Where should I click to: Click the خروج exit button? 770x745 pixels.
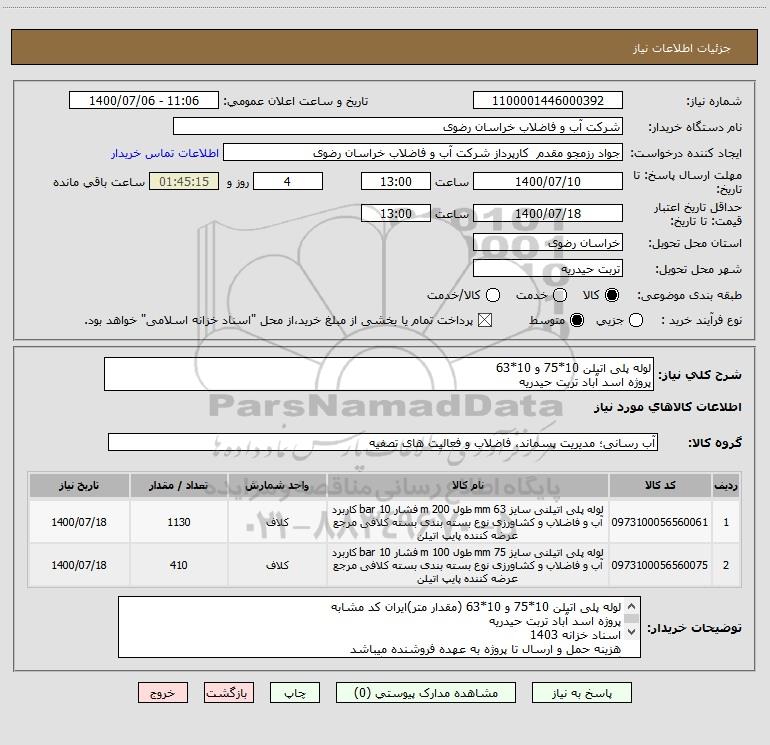(163, 692)
